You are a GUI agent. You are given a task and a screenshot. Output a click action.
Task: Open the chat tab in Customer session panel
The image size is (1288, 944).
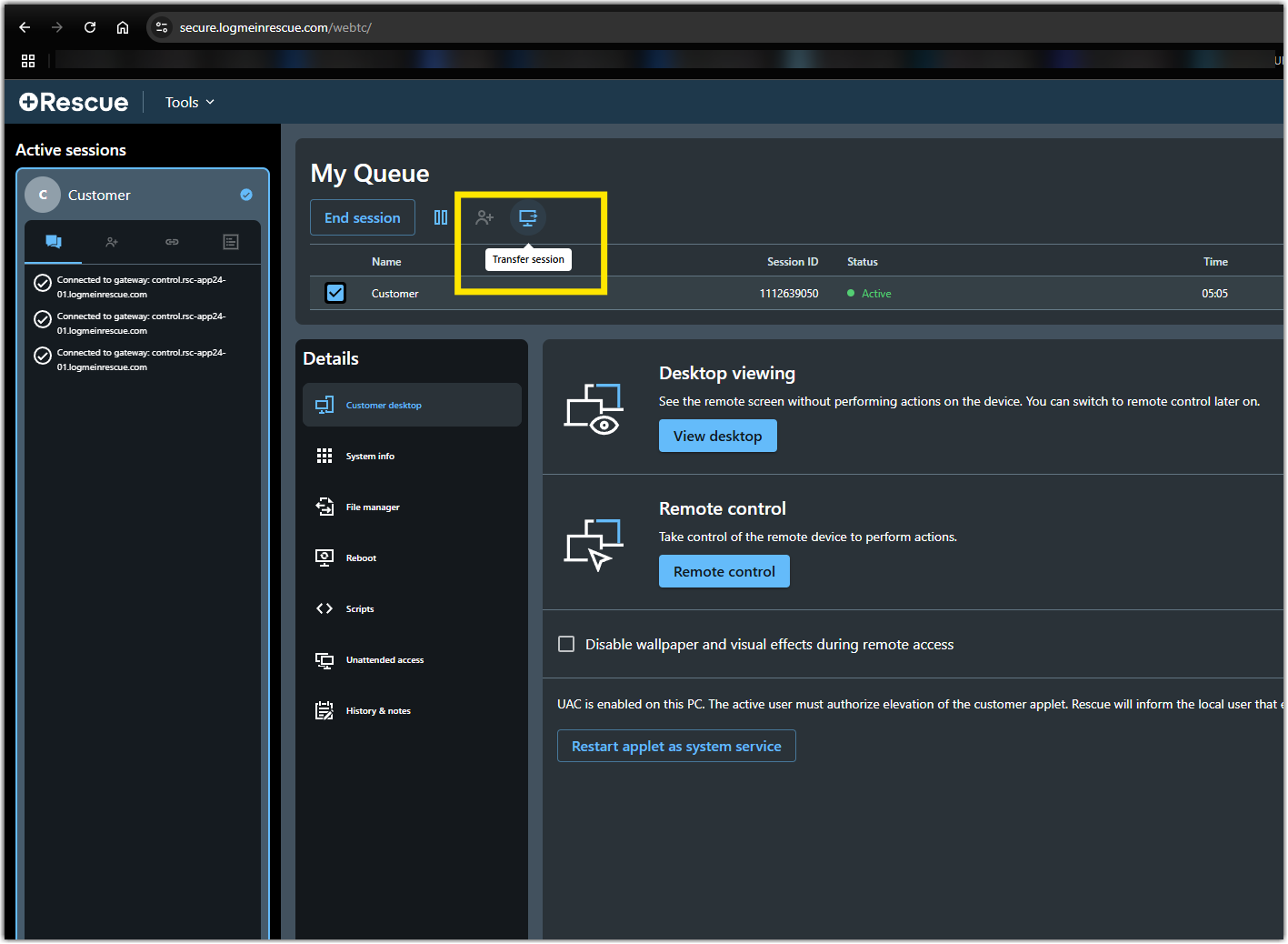pyautogui.click(x=54, y=242)
